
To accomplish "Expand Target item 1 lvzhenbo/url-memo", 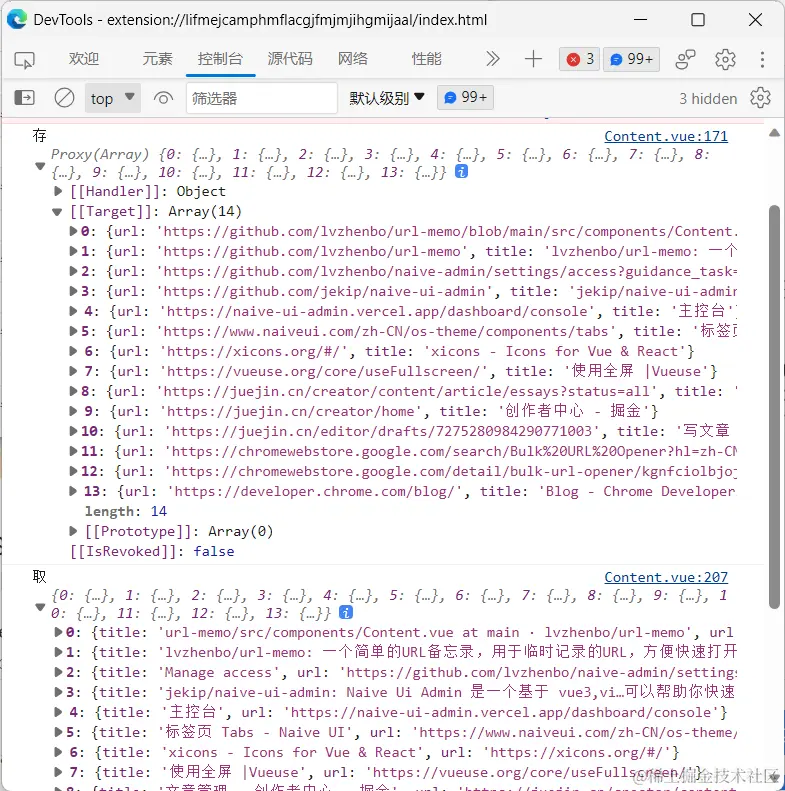I will click(x=74, y=251).
